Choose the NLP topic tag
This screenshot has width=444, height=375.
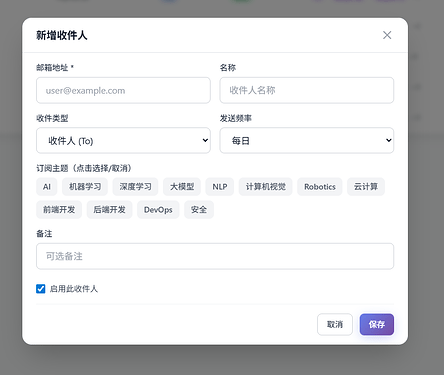click(x=220, y=187)
